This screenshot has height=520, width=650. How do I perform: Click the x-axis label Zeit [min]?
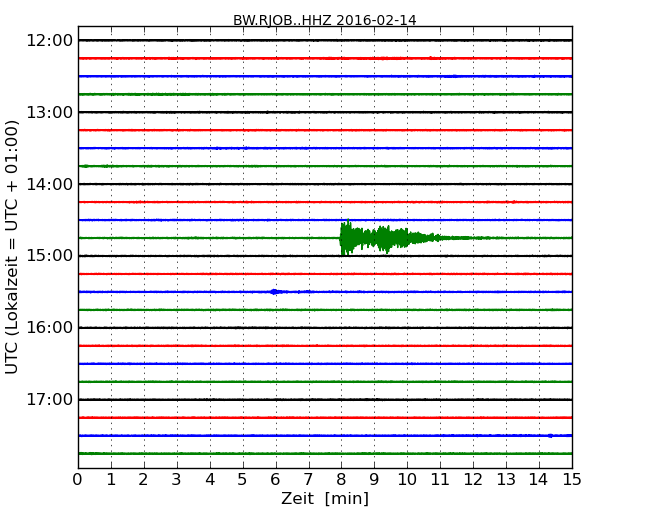pyautogui.click(x=325, y=498)
